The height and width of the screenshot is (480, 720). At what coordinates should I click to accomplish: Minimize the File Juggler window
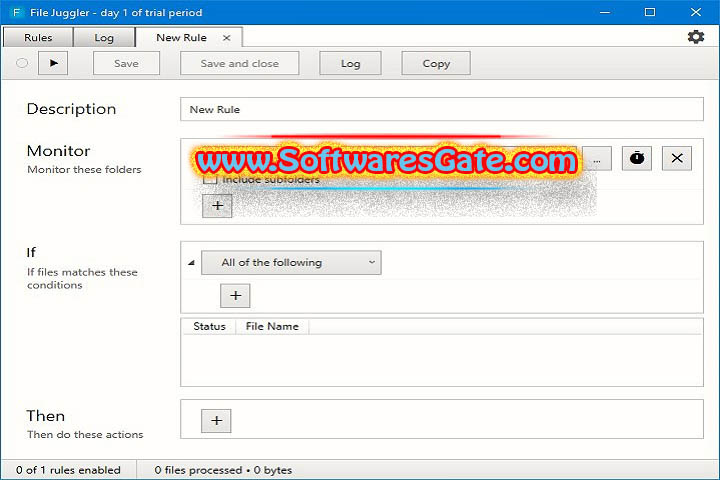pos(605,12)
